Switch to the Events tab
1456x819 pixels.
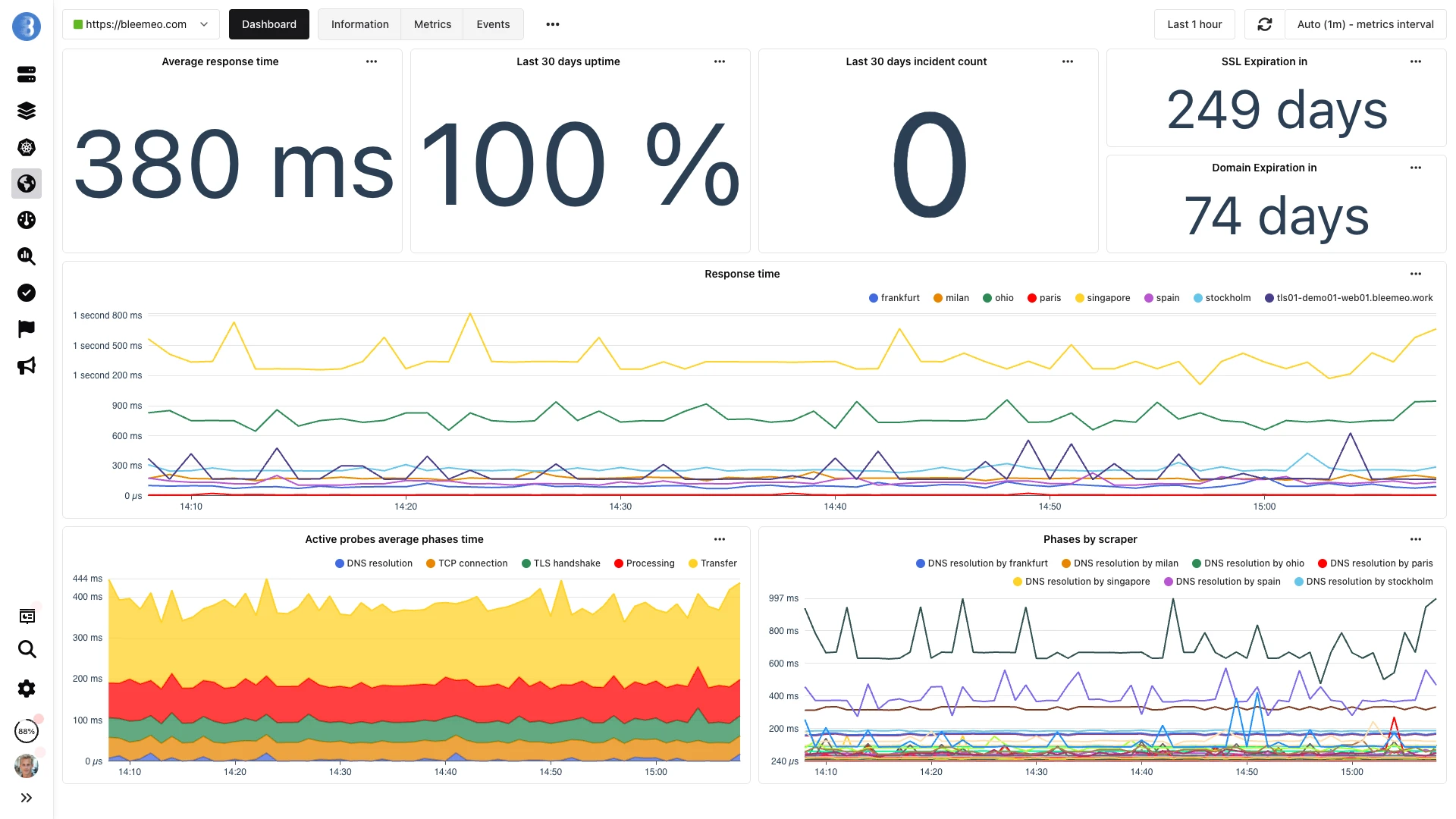click(x=493, y=24)
